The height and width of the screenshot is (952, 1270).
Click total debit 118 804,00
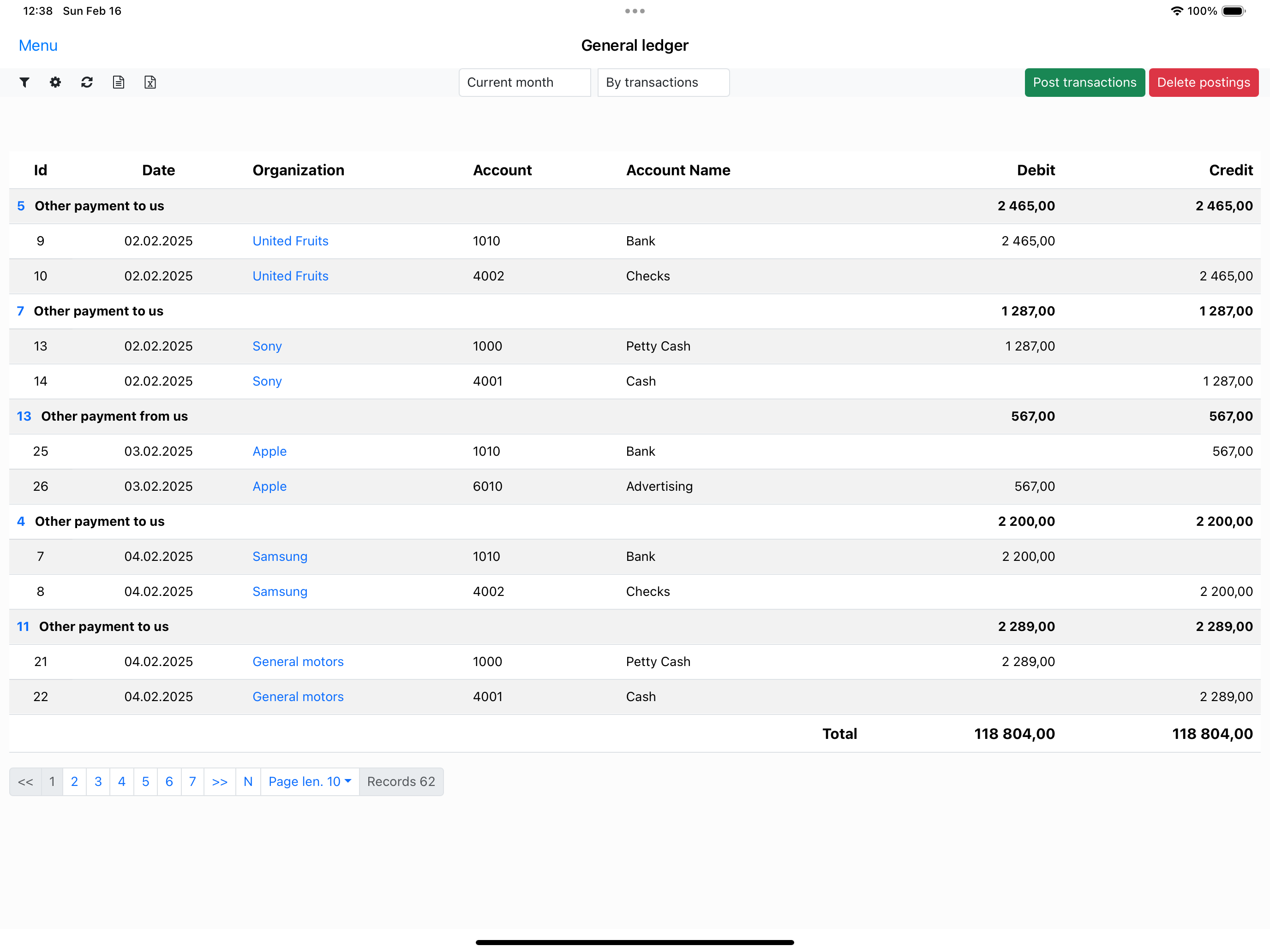pyautogui.click(x=1014, y=734)
